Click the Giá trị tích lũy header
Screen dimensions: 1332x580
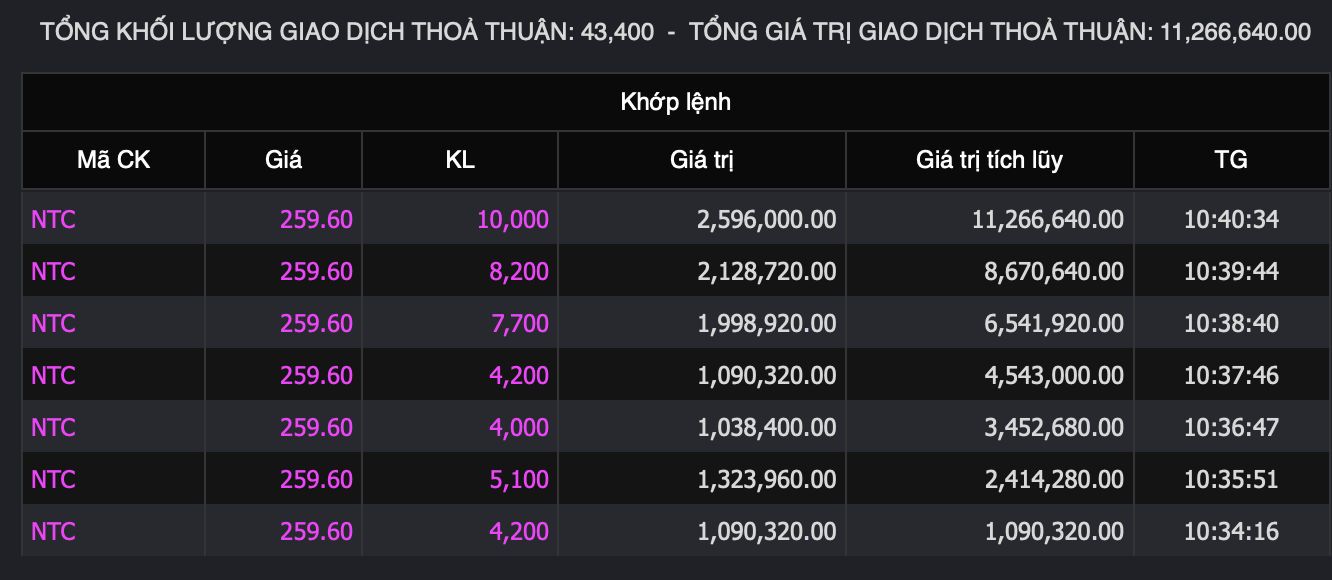tap(990, 160)
